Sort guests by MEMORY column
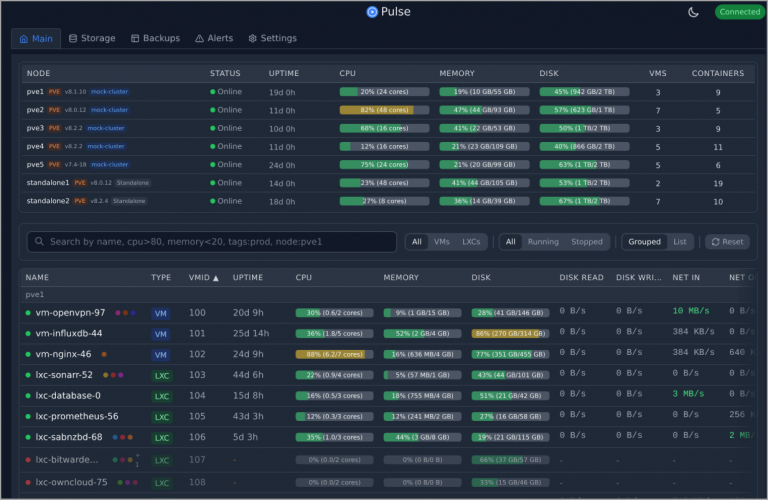768x500 pixels. 401,278
